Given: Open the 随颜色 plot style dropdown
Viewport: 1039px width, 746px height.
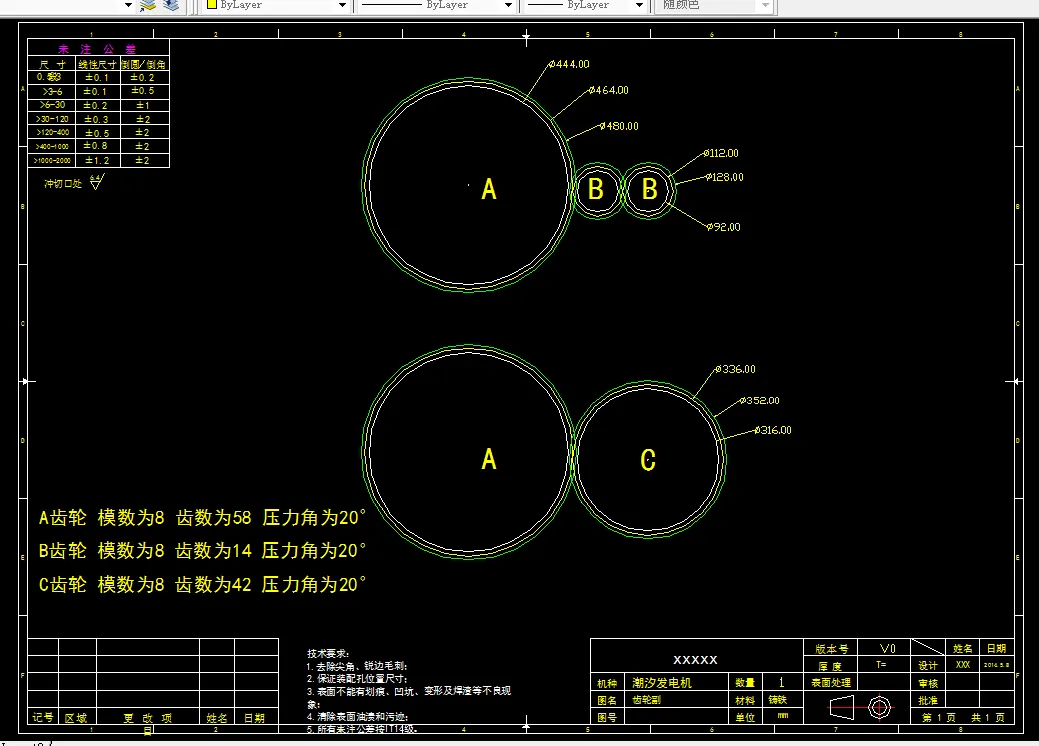Looking at the screenshot, I should 765,5.
